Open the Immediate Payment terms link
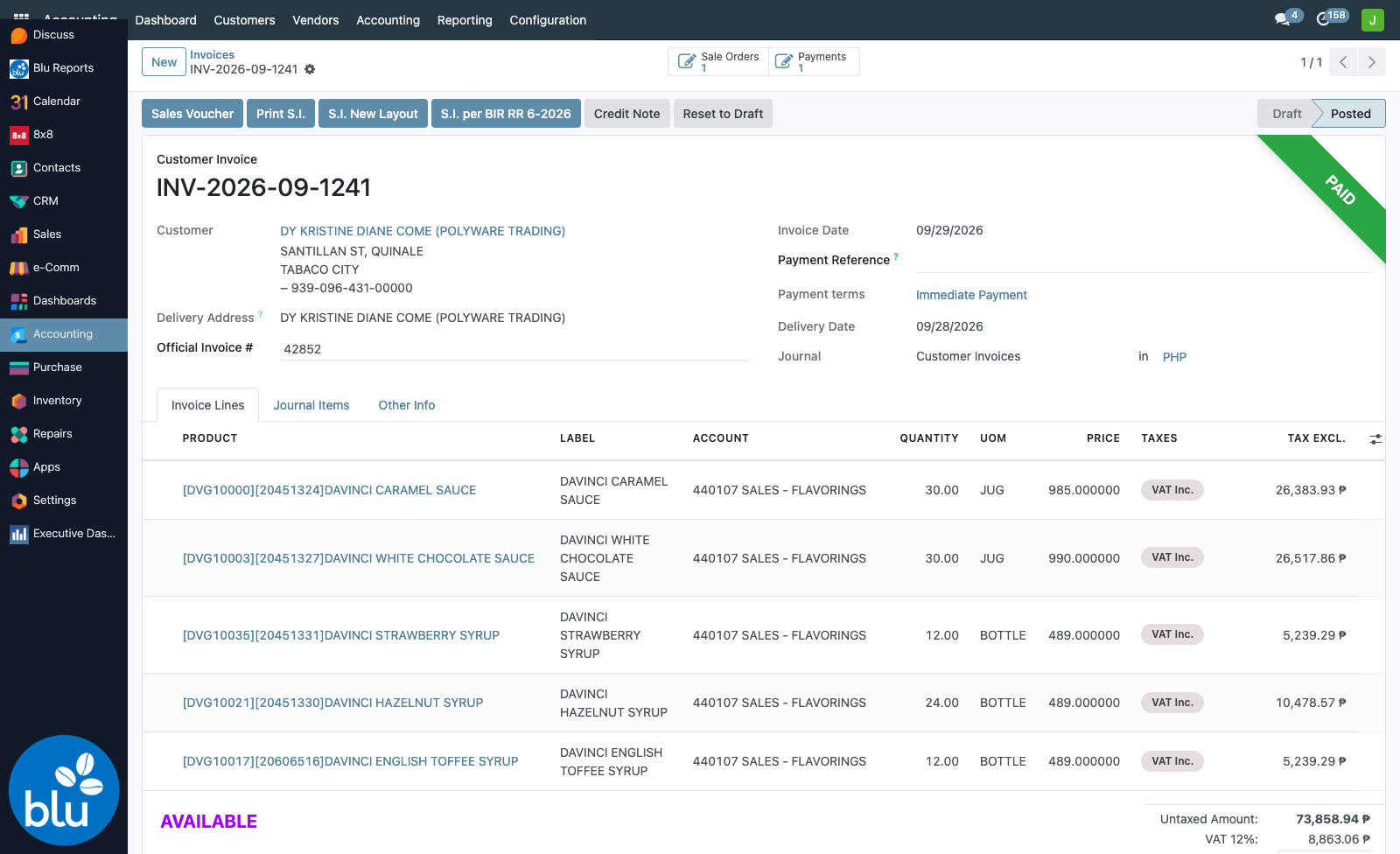This screenshot has height=854, width=1400. click(971, 295)
